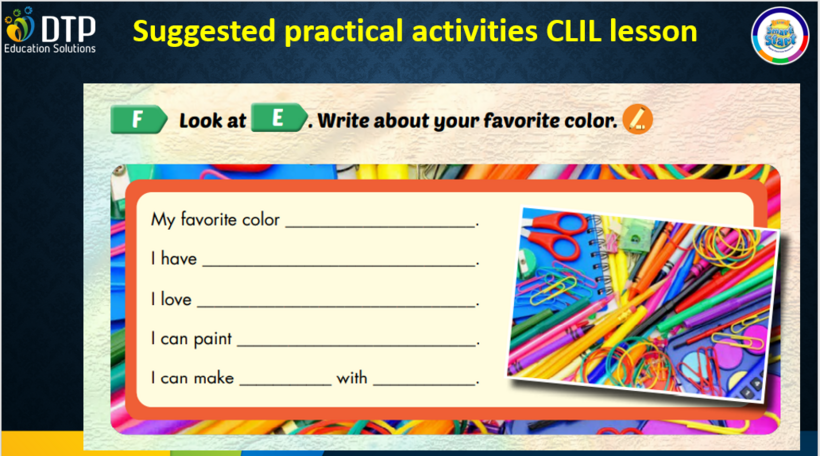Click the blank line after "I have"
Viewport: 820px width, 456px height.
(x=339, y=261)
